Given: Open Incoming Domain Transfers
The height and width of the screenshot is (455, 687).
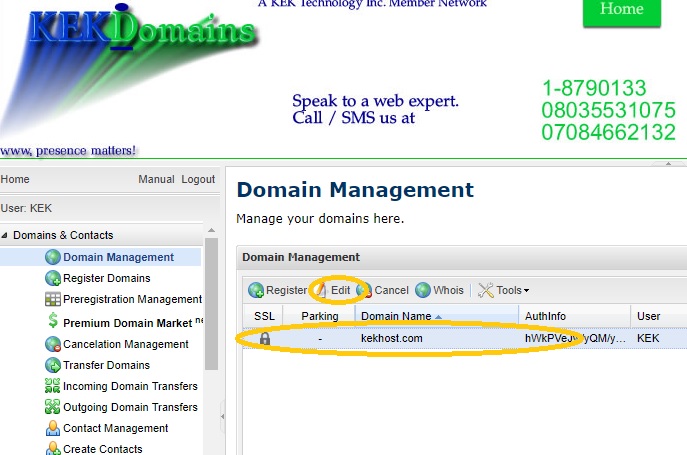Looking at the screenshot, I should click(x=130, y=386).
